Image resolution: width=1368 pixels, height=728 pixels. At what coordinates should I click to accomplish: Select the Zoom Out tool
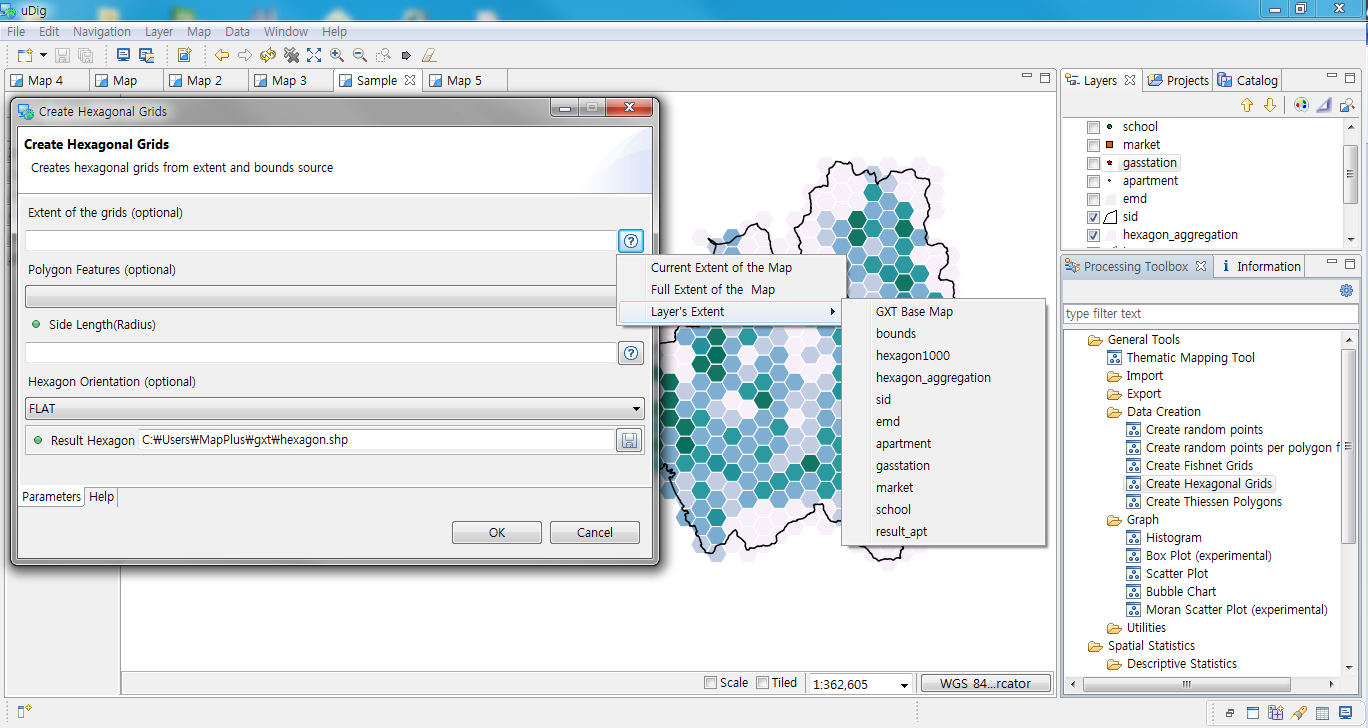pyautogui.click(x=358, y=55)
